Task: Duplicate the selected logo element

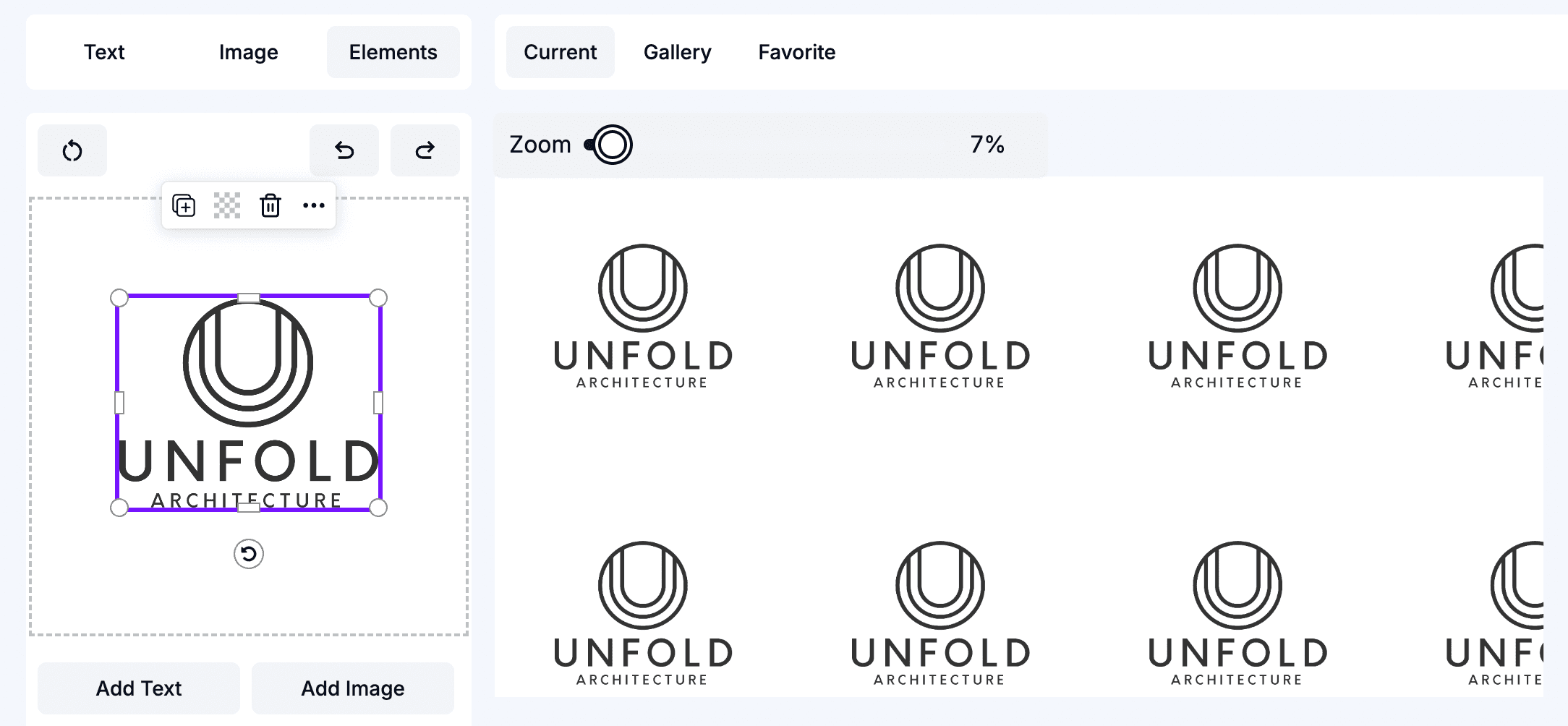Action: (184, 205)
